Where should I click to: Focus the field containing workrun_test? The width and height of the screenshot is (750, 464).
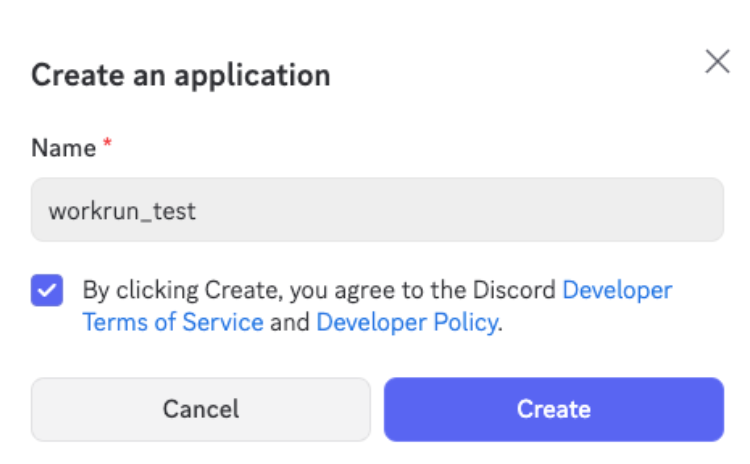tap(377, 210)
